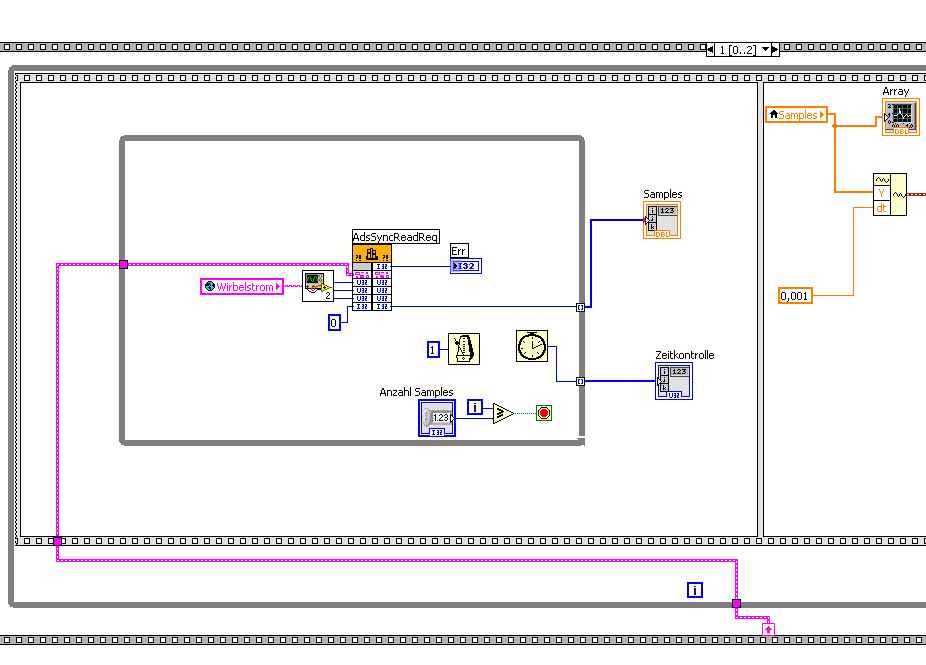
Task: Click the pink tunnel on inner loop border
Action: point(123,265)
